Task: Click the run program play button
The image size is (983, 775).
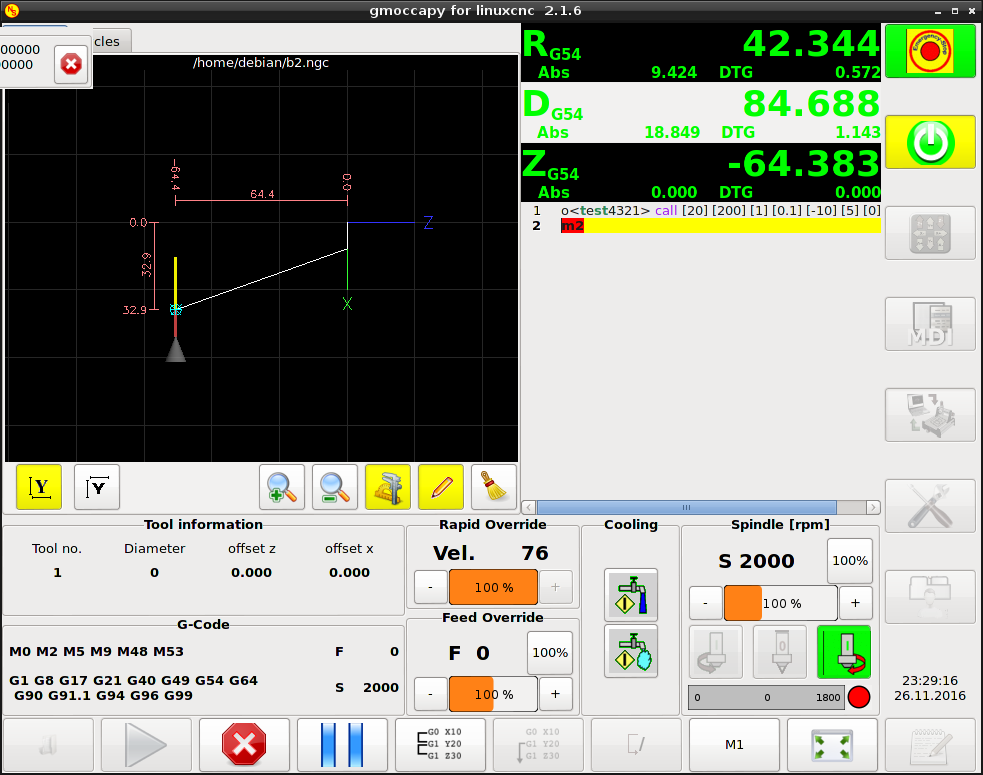Action: coord(146,745)
